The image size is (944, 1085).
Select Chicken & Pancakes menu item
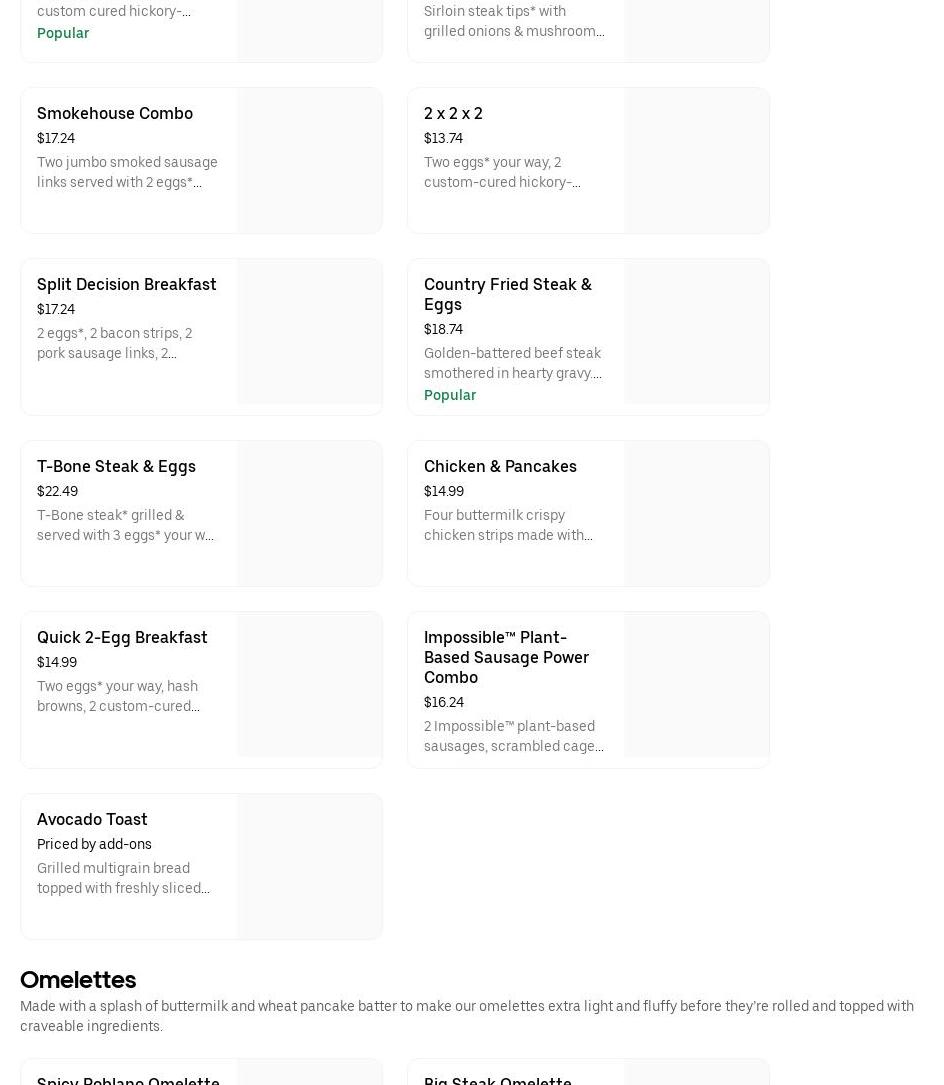pos(500,466)
